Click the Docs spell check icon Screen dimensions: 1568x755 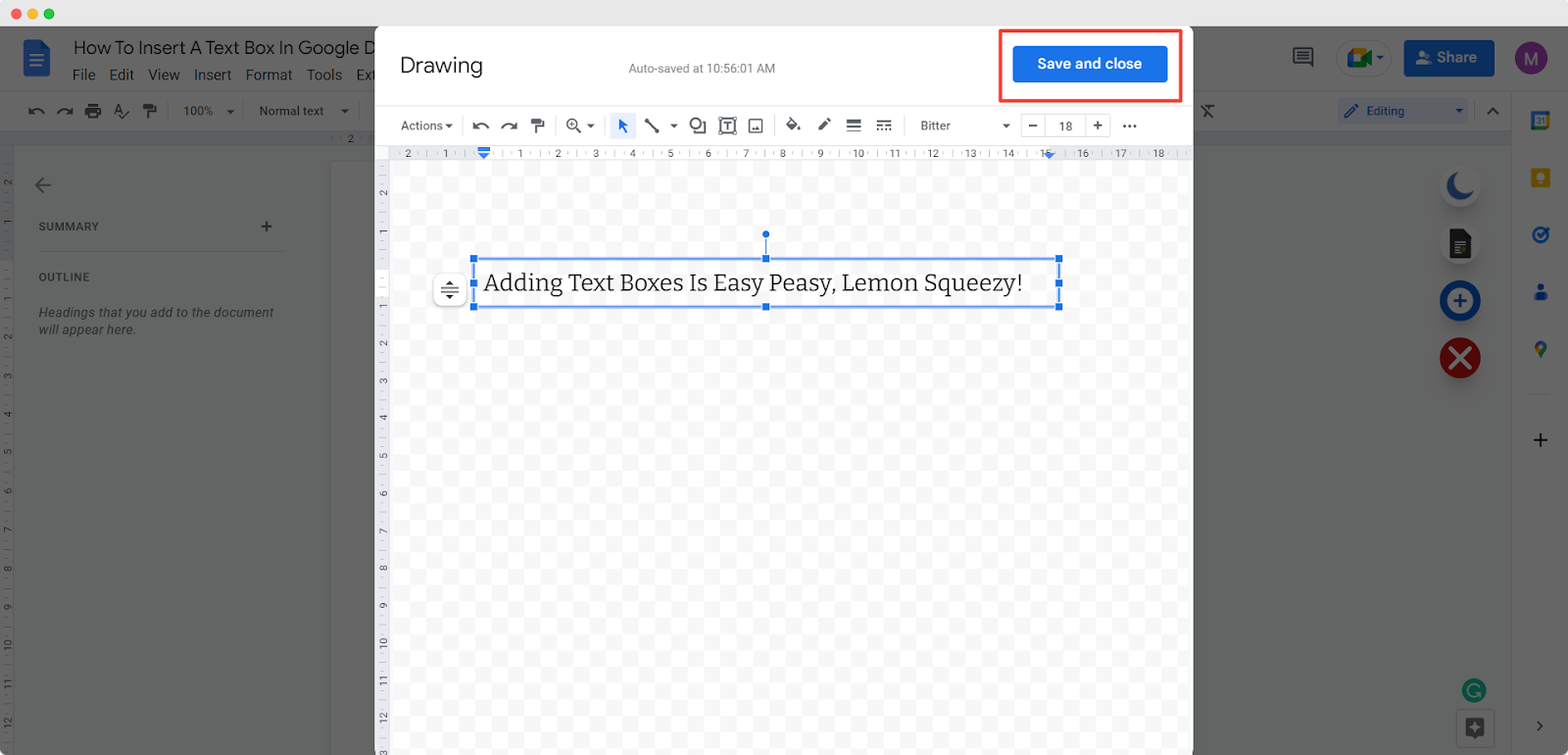pyautogui.click(x=122, y=111)
